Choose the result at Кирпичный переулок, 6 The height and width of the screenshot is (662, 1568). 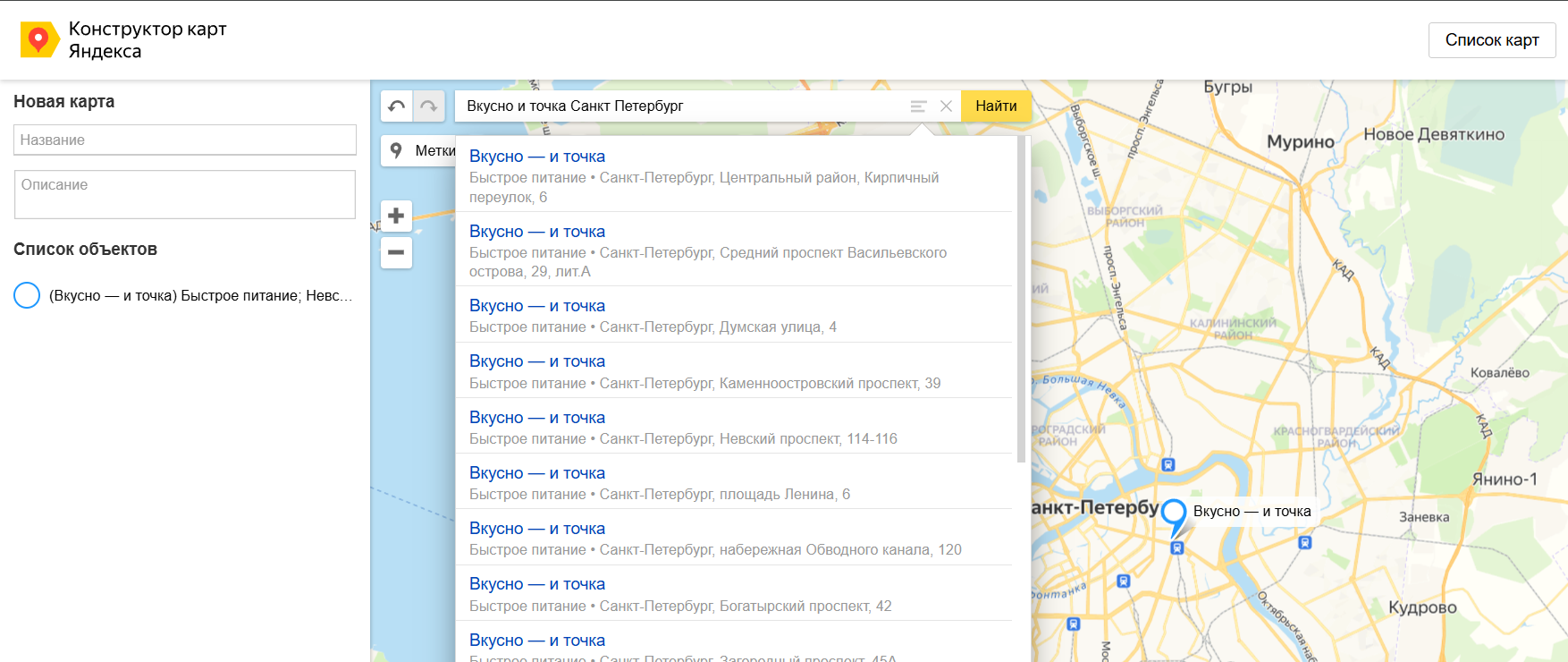[x=734, y=175]
